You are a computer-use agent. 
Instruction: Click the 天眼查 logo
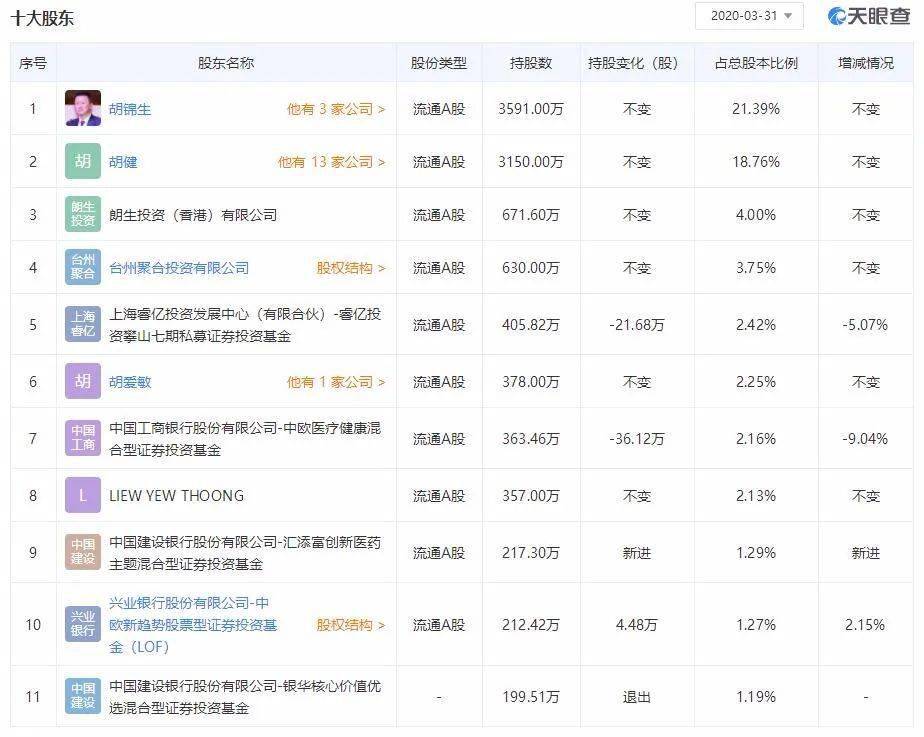click(x=867, y=14)
